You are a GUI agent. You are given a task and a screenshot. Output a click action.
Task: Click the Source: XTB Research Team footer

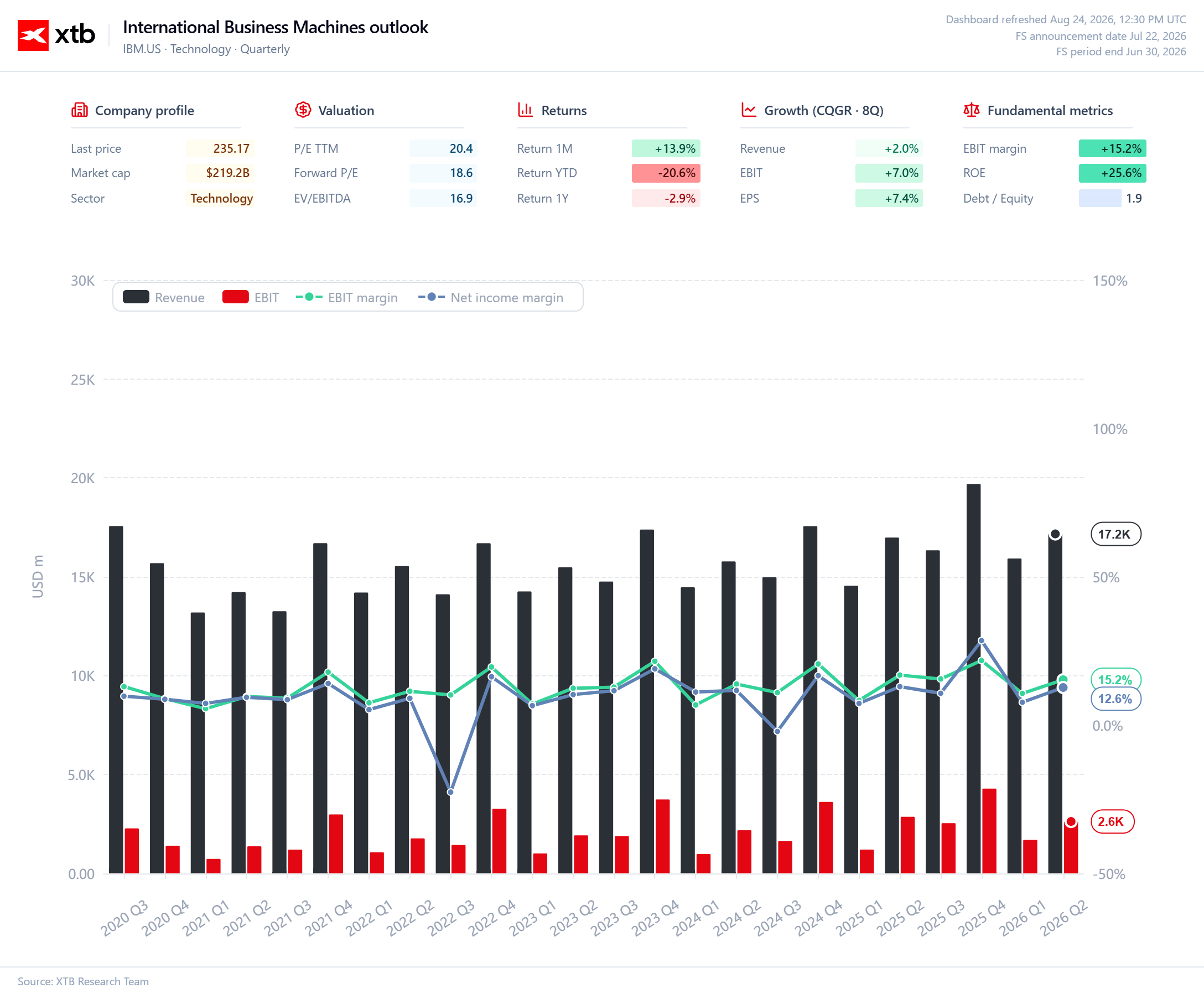point(83,981)
